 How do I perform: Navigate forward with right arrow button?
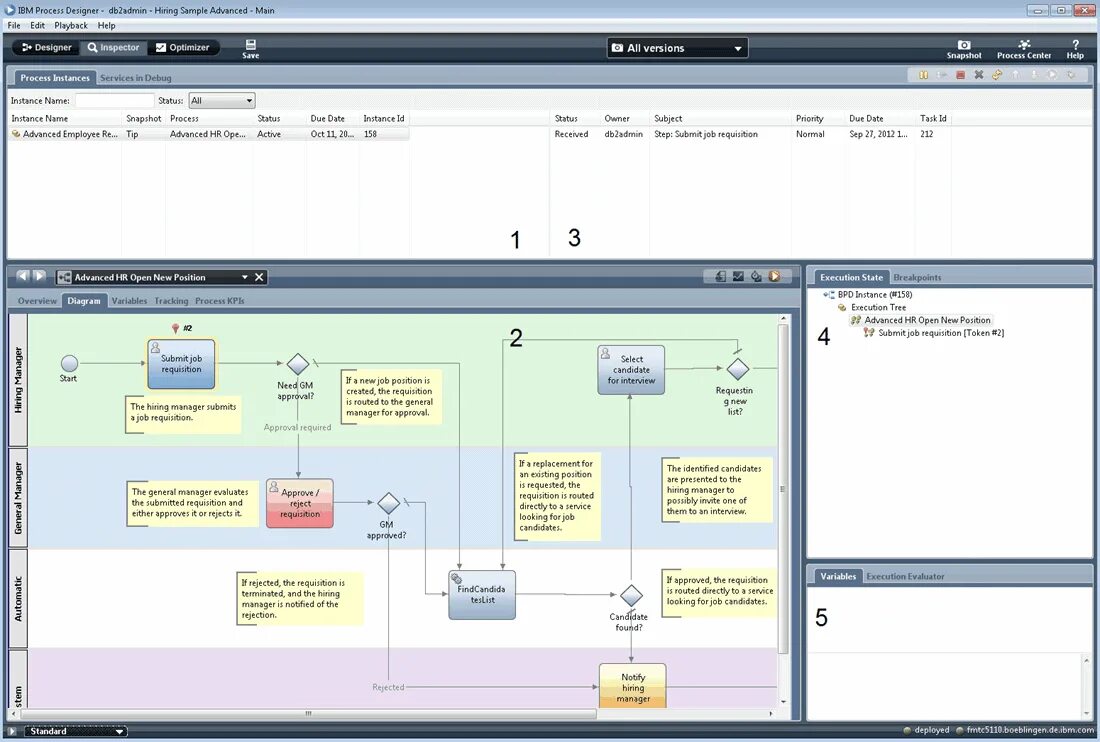click(x=39, y=276)
